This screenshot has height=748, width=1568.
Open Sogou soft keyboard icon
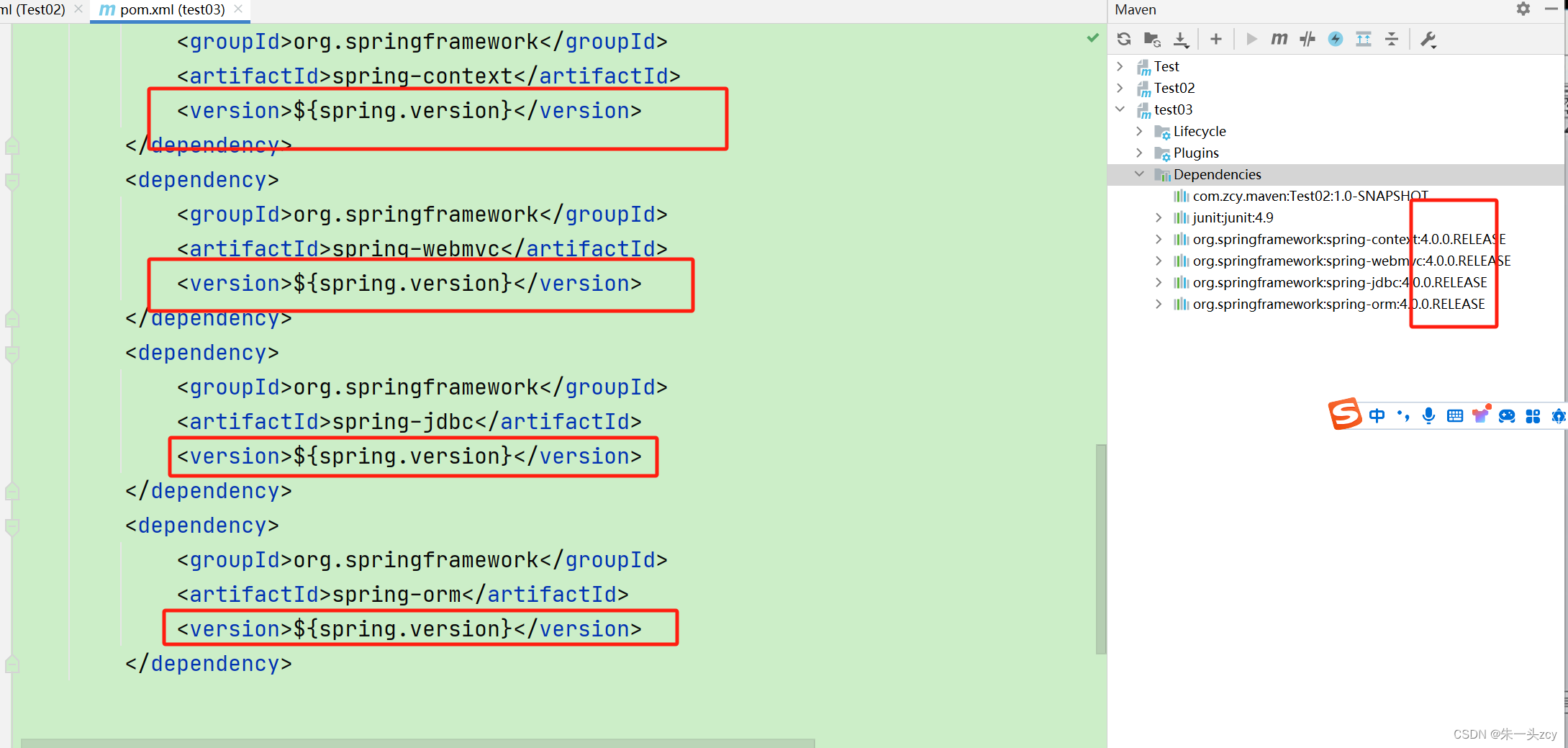click(1454, 415)
